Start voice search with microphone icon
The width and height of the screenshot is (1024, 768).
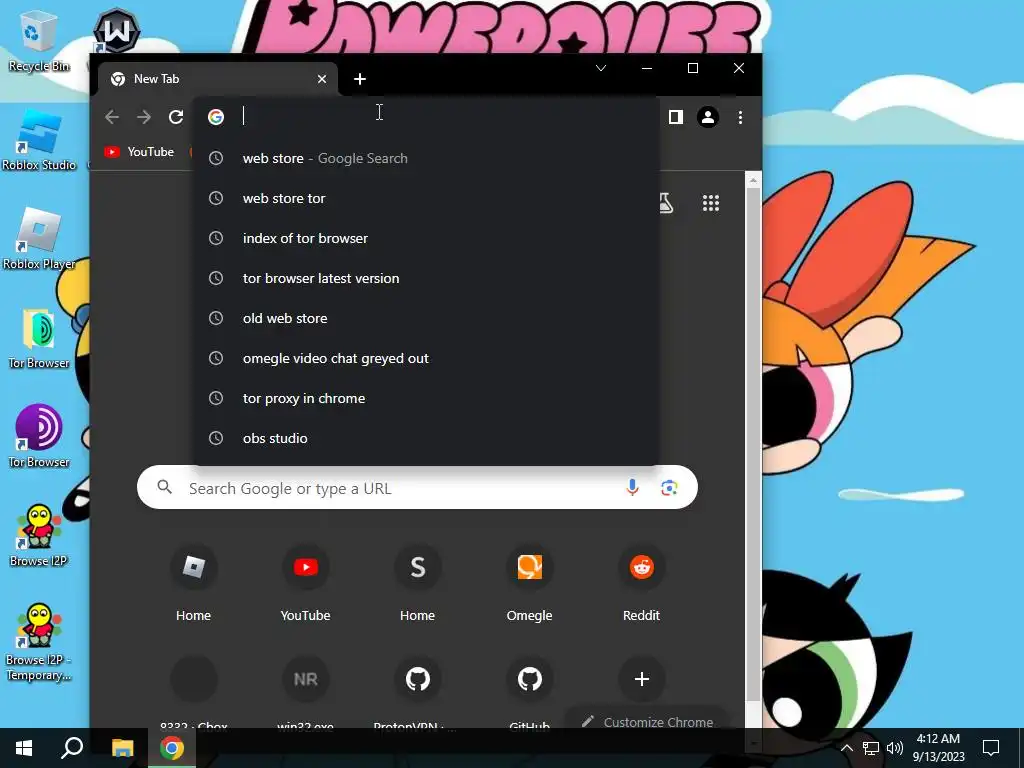[x=632, y=487]
